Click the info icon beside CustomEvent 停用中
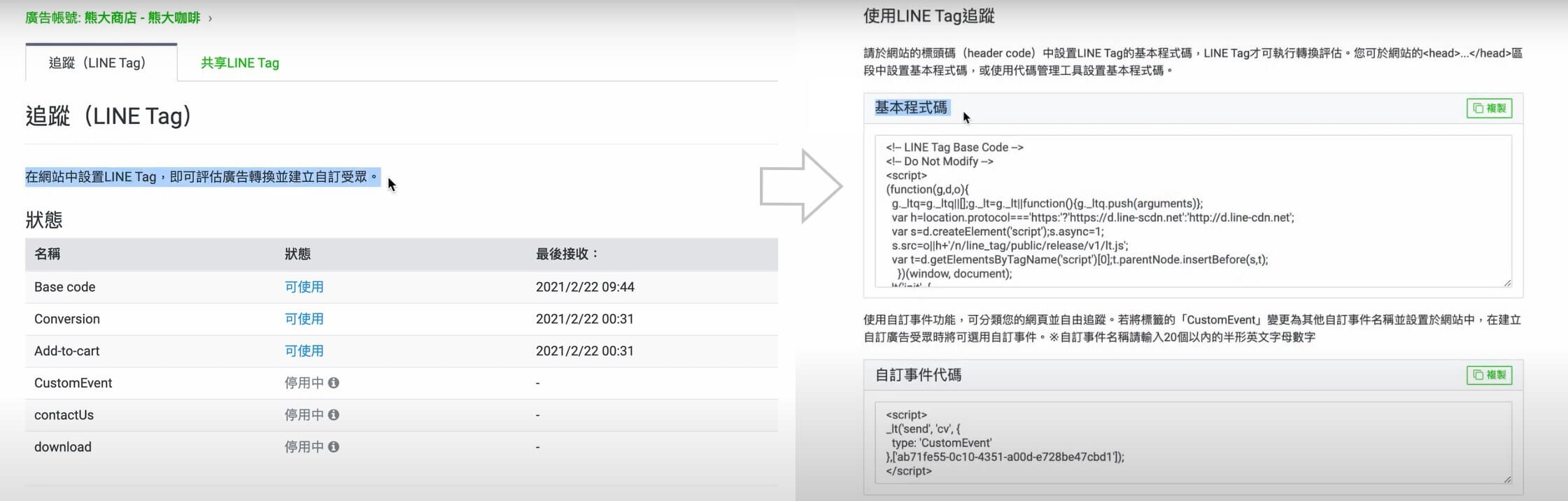 pyautogui.click(x=334, y=383)
